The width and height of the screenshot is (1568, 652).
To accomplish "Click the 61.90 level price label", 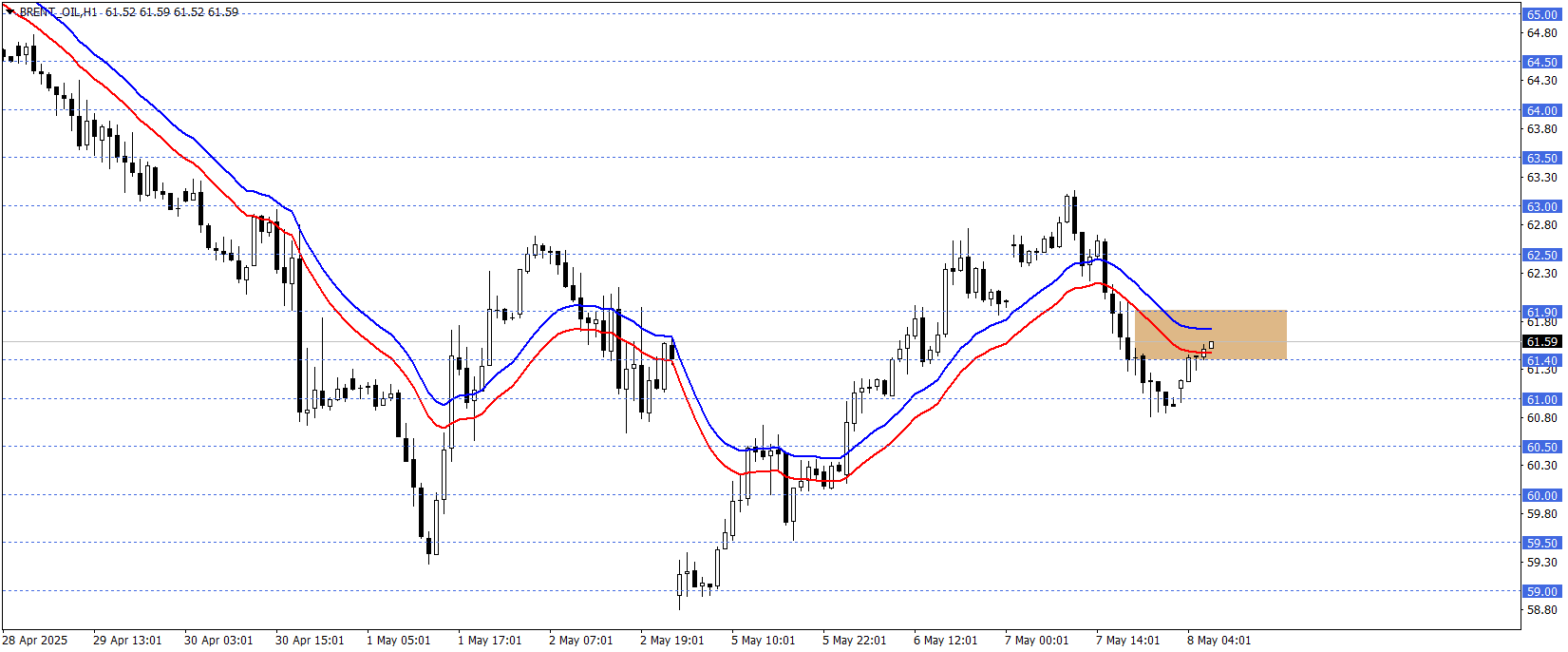I will [1542, 312].
